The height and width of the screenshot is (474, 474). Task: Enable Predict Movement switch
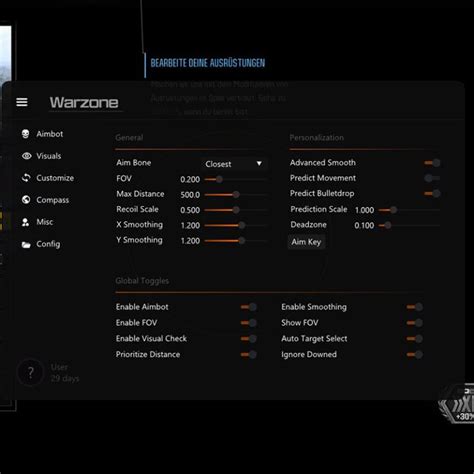pyautogui.click(x=432, y=178)
